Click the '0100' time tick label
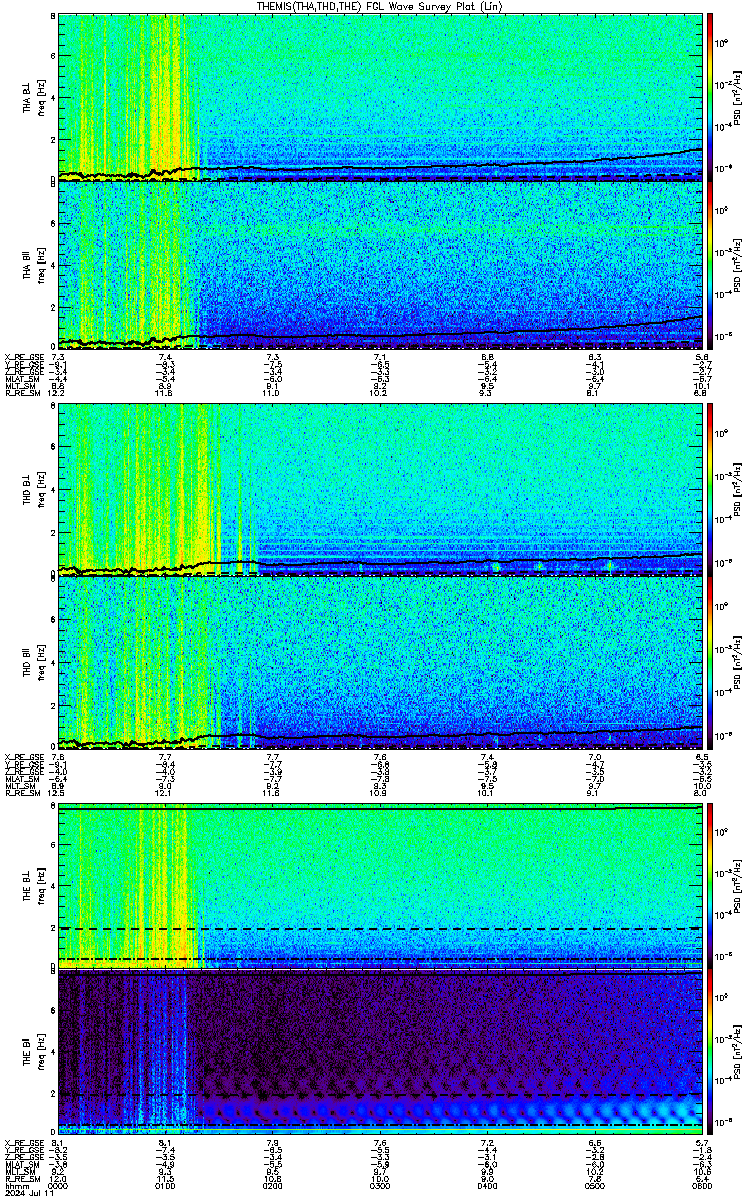Screen dimensions: 750x1200 (x=166, y=1185)
